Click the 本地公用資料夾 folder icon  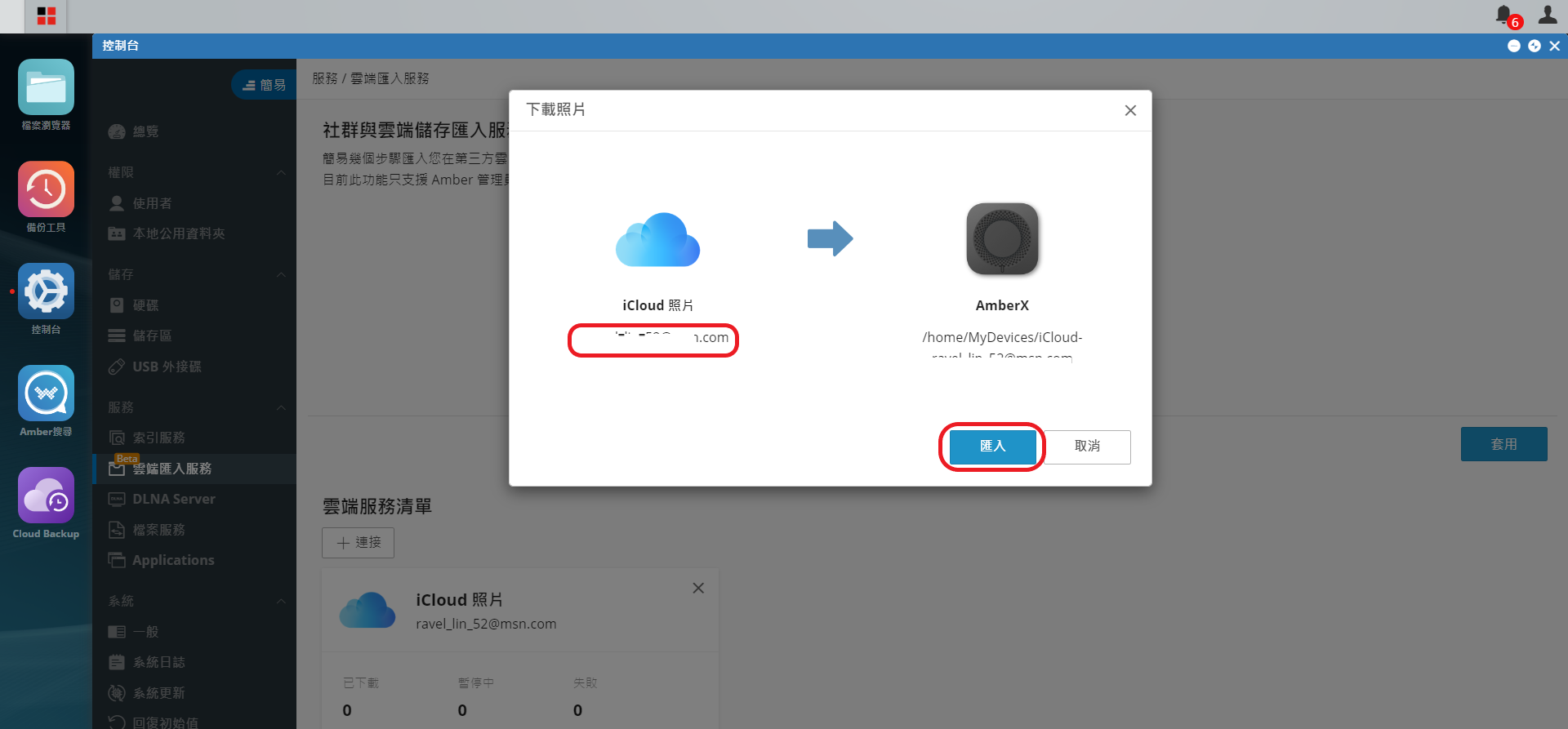(x=117, y=233)
